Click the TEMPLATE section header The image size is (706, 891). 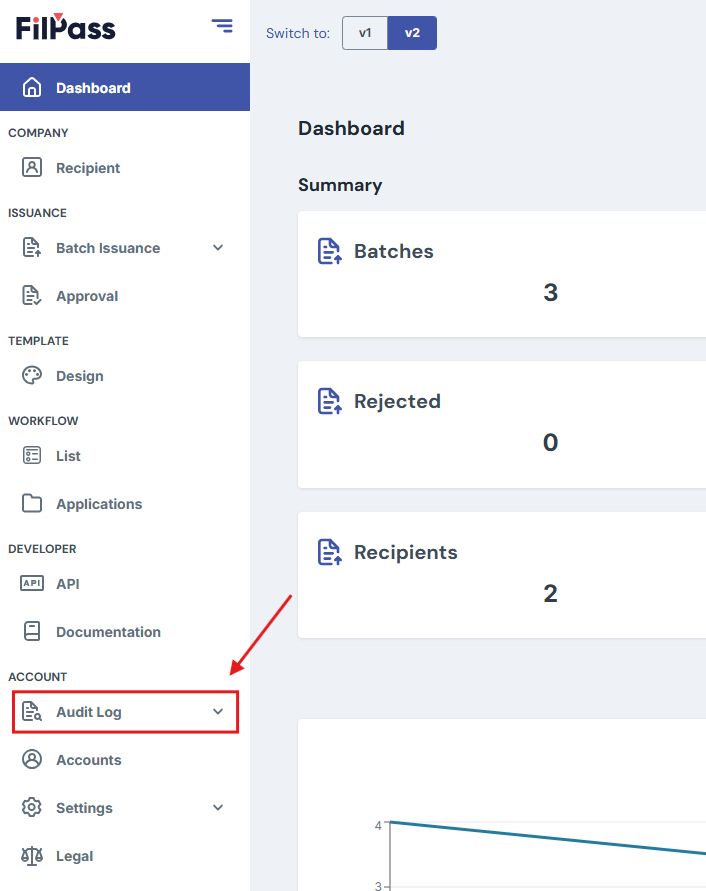pos(38,340)
